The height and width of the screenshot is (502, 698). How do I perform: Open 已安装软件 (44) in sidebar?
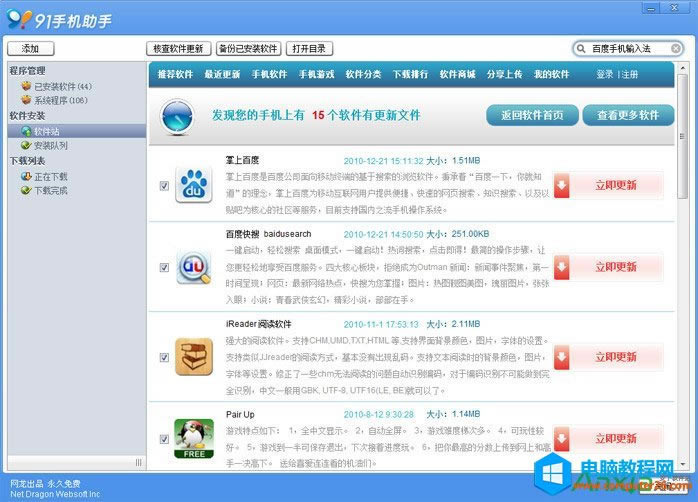[62, 86]
